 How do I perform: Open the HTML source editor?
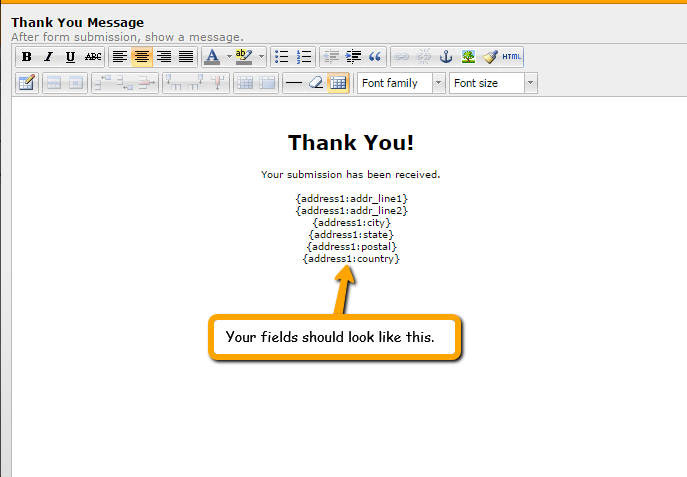pos(512,57)
